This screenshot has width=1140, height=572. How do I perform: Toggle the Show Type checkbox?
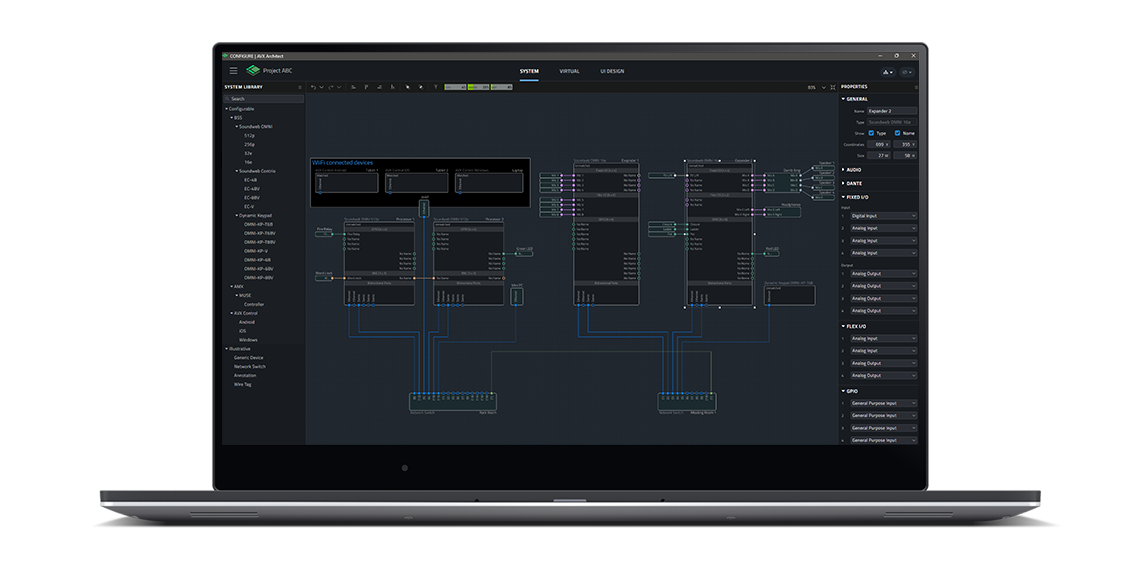click(x=871, y=133)
